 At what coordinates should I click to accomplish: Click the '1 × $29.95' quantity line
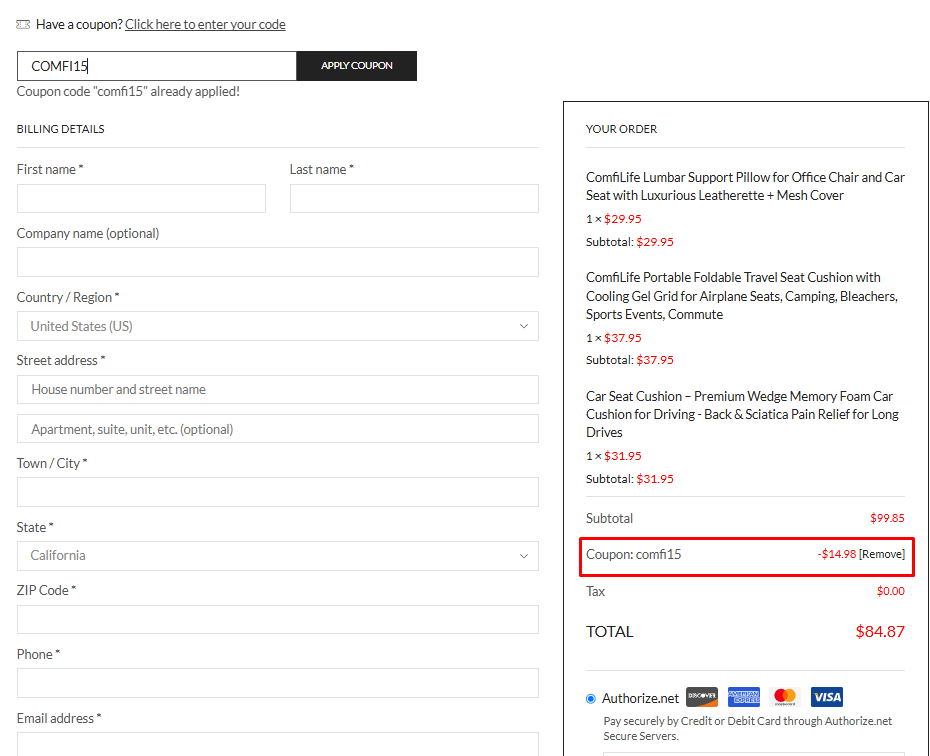[614, 219]
